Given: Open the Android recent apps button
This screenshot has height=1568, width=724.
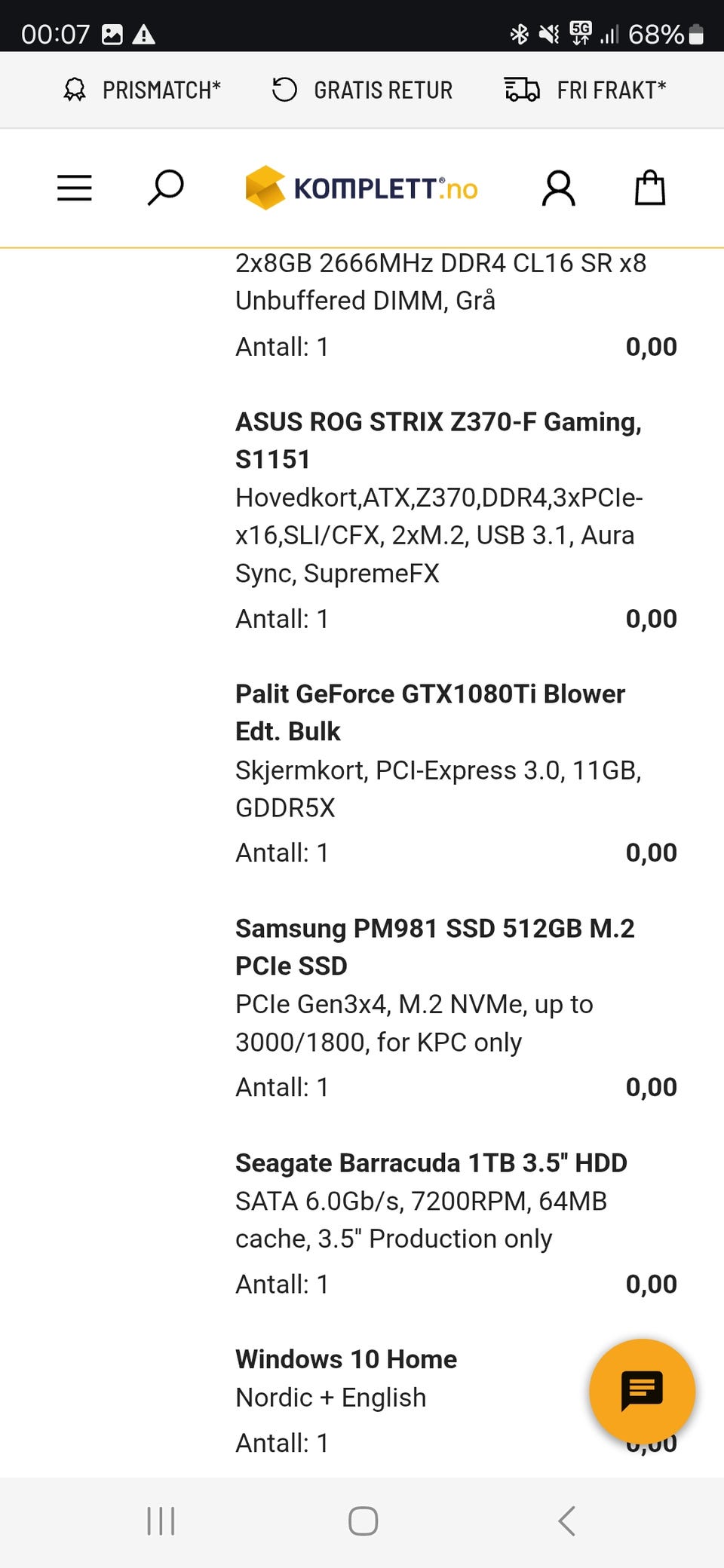Looking at the screenshot, I should (161, 1521).
